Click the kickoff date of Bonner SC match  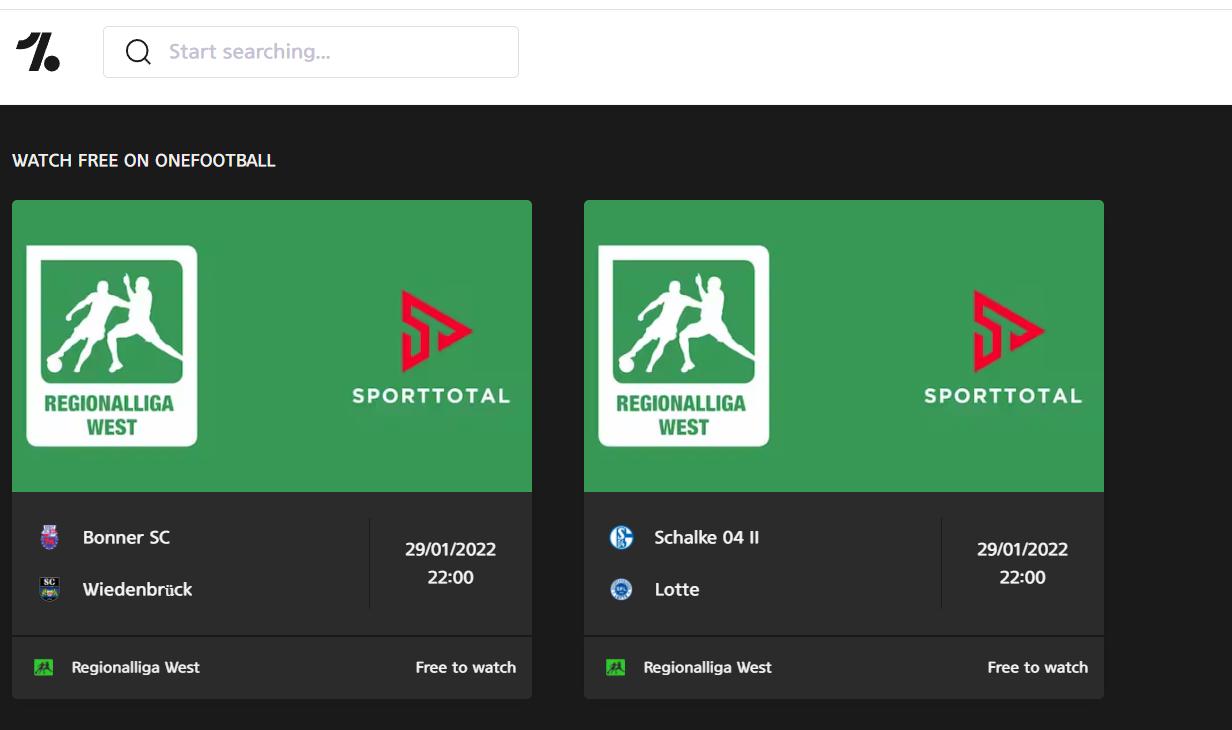pyautogui.click(x=450, y=549)
